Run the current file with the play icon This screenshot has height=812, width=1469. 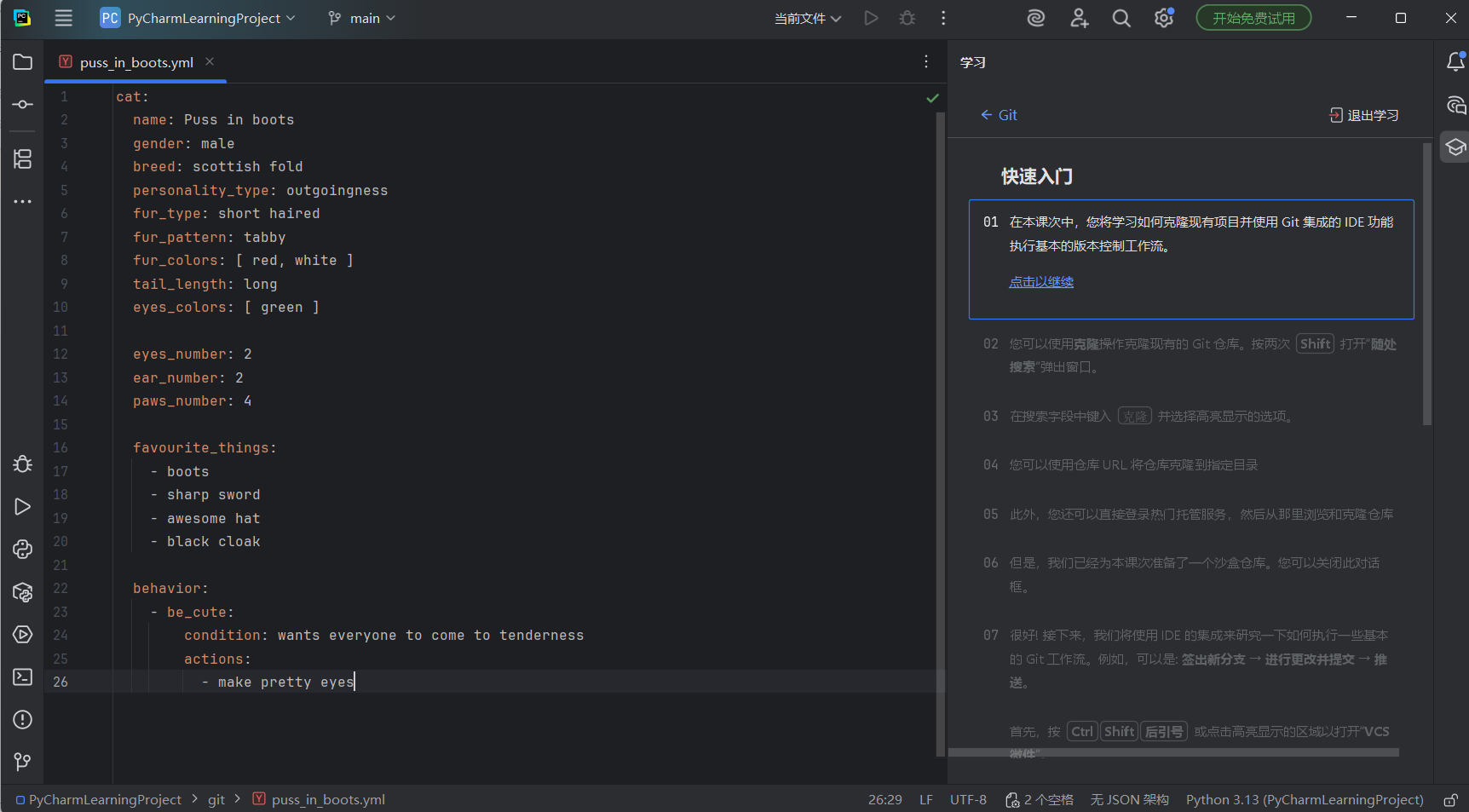pos(871,17)
